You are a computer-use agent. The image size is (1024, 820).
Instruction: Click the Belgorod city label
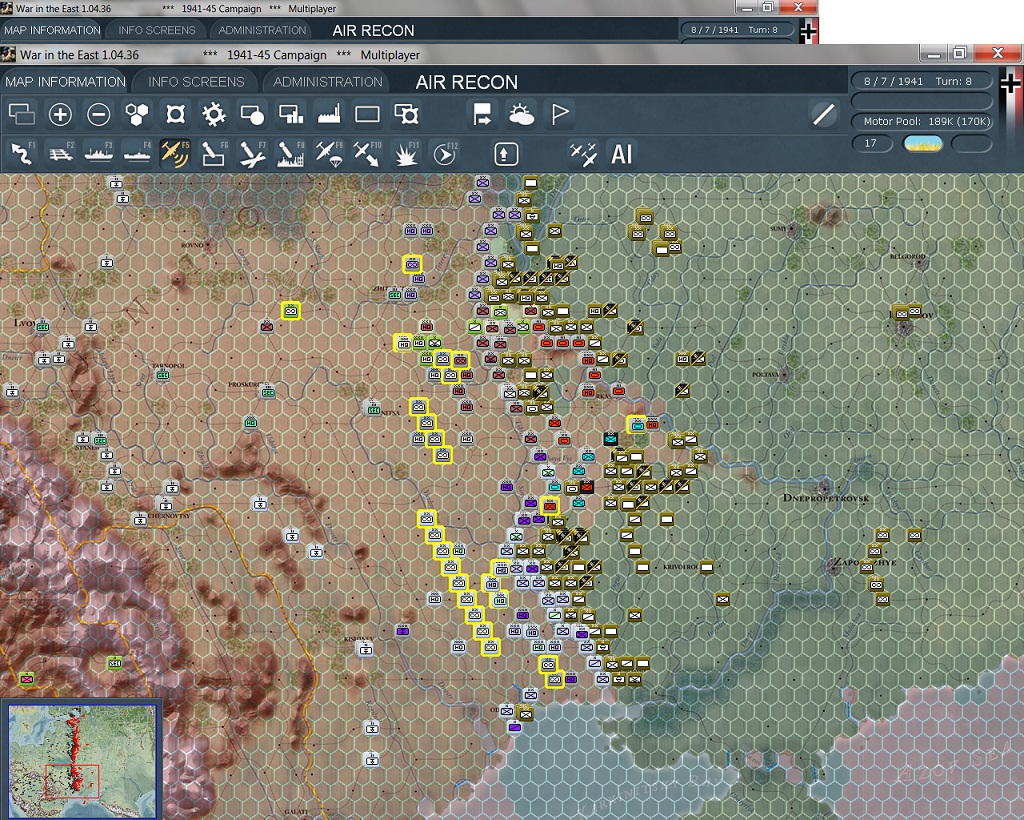click(x=908, y=257)
